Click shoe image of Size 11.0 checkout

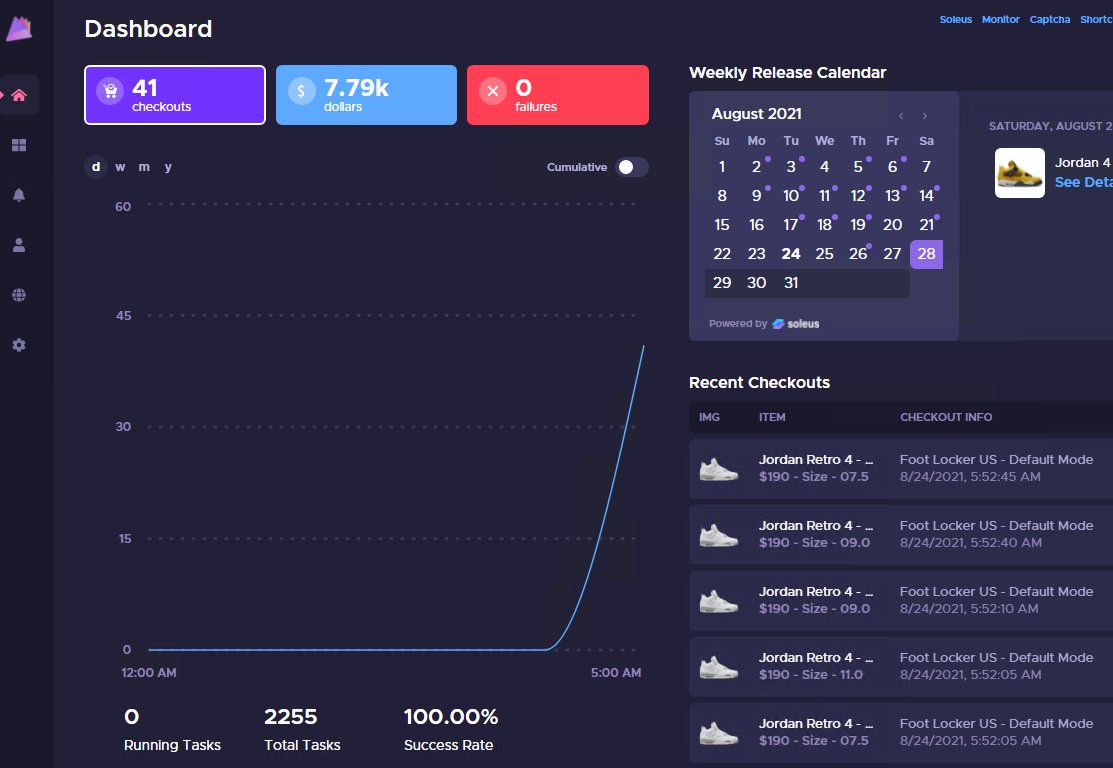pos(718,667)
